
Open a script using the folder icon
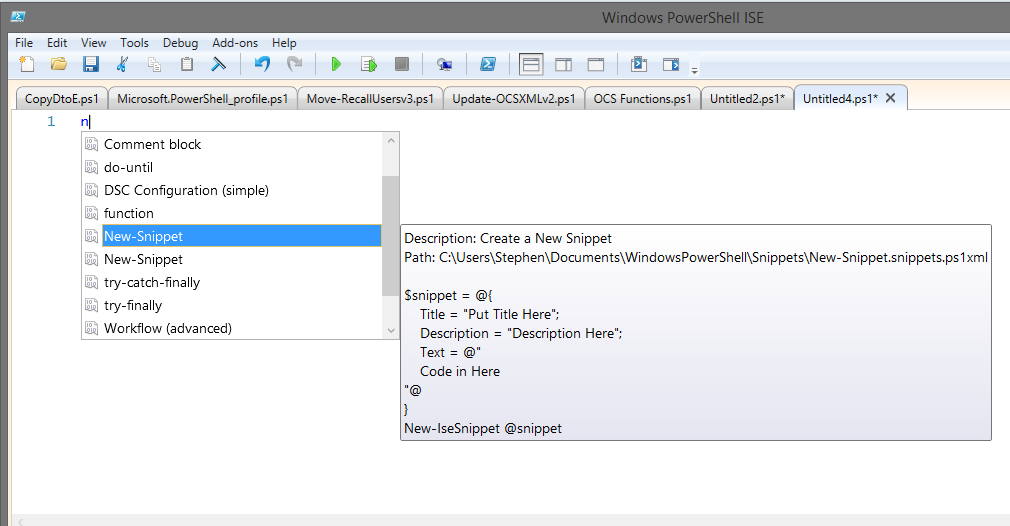pos(59,64)
